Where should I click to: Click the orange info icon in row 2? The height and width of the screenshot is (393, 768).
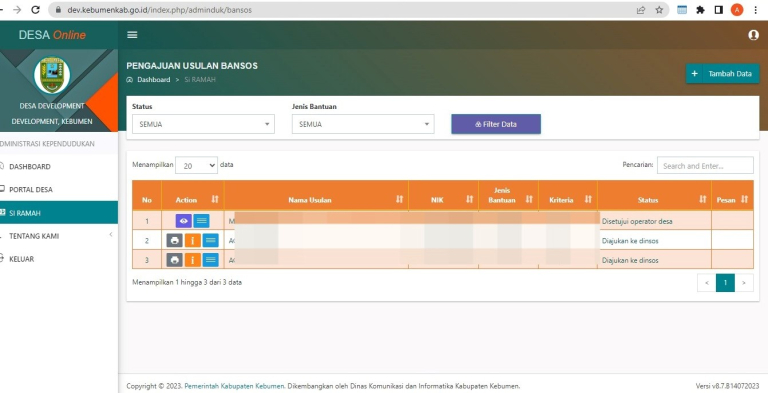click(x=192, y=241)
